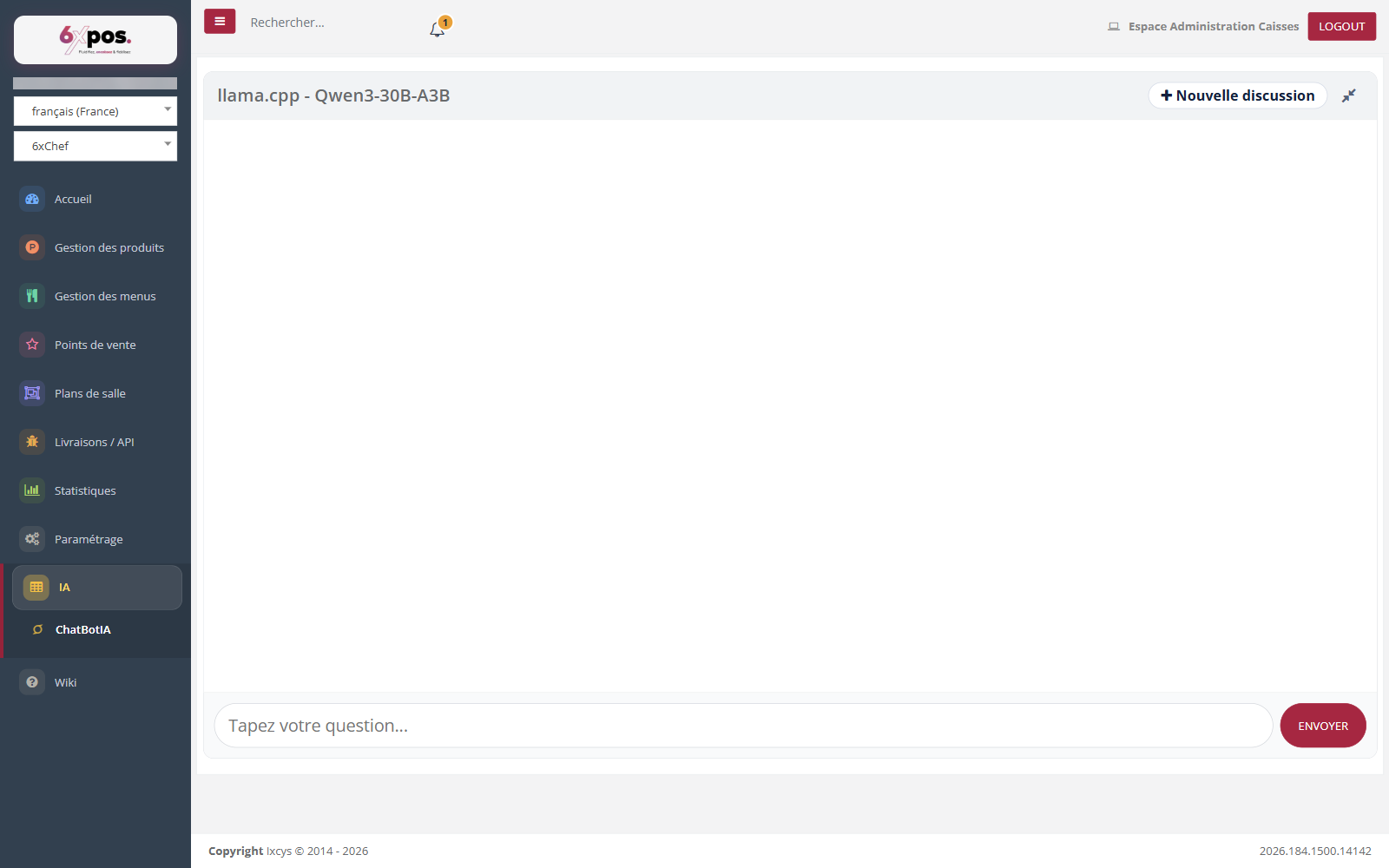The height and width of the screenshot is (868, 1389).
Task: Open the Paramétrage menu
Action: click(95, 539)
